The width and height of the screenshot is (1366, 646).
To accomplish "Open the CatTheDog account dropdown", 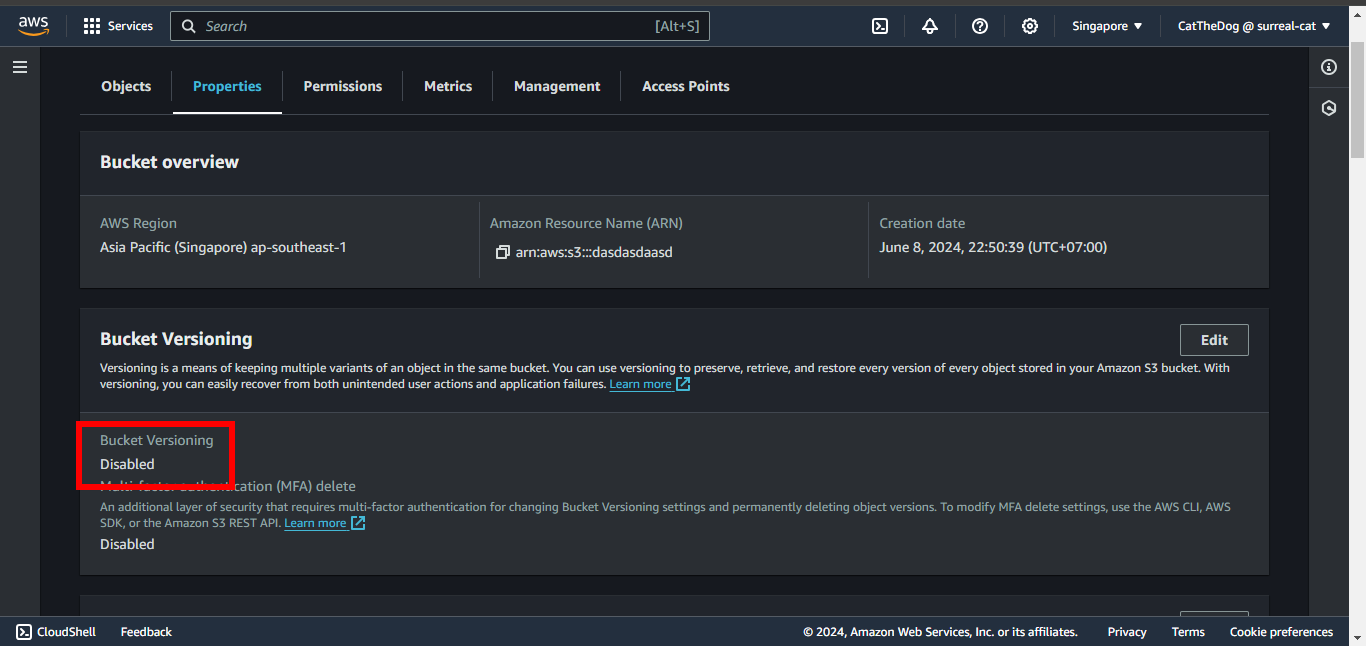I will 1254,26.
